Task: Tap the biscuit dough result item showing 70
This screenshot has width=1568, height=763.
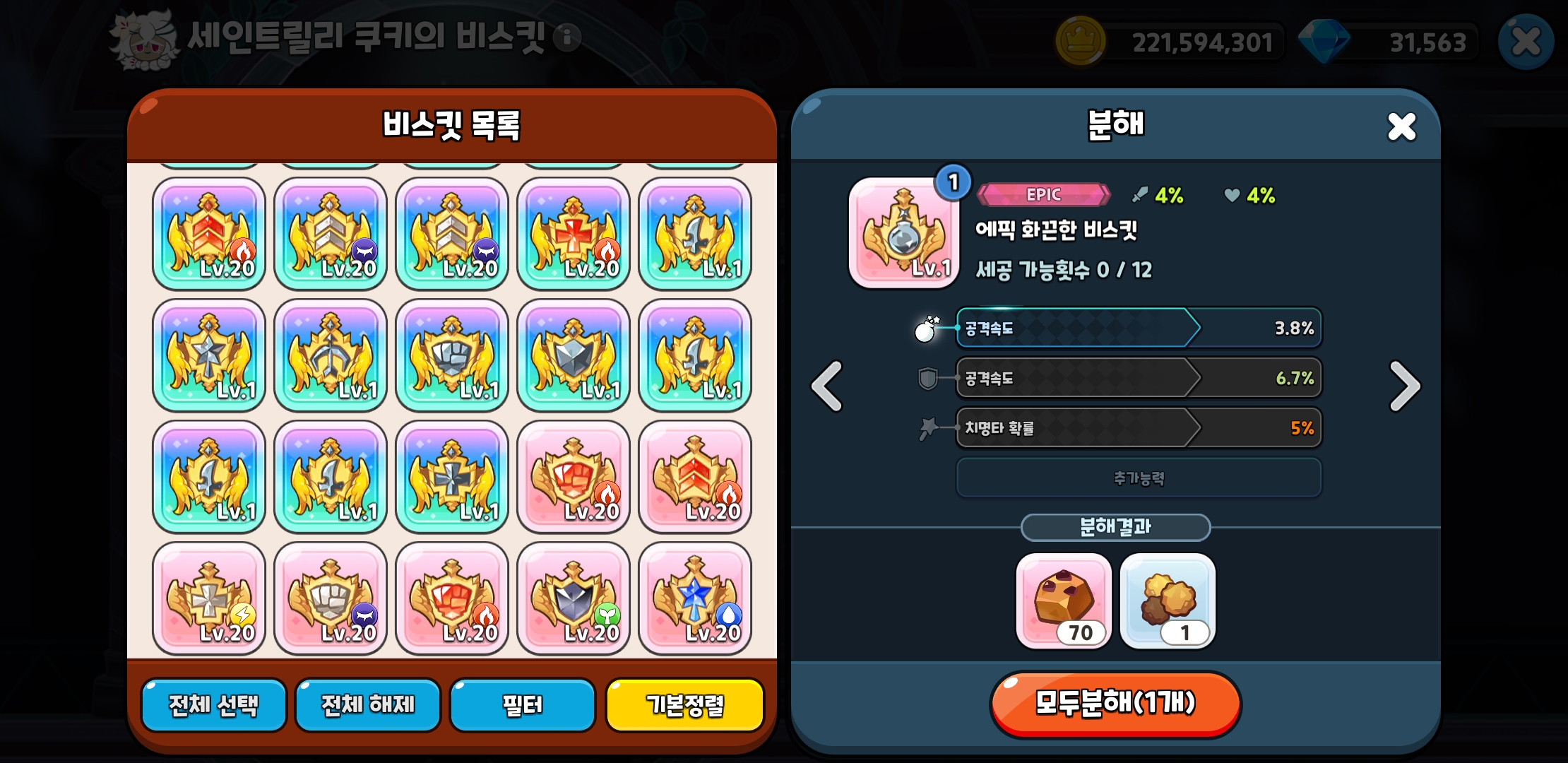Action: pyautogui.click(x=1064, y=601)
